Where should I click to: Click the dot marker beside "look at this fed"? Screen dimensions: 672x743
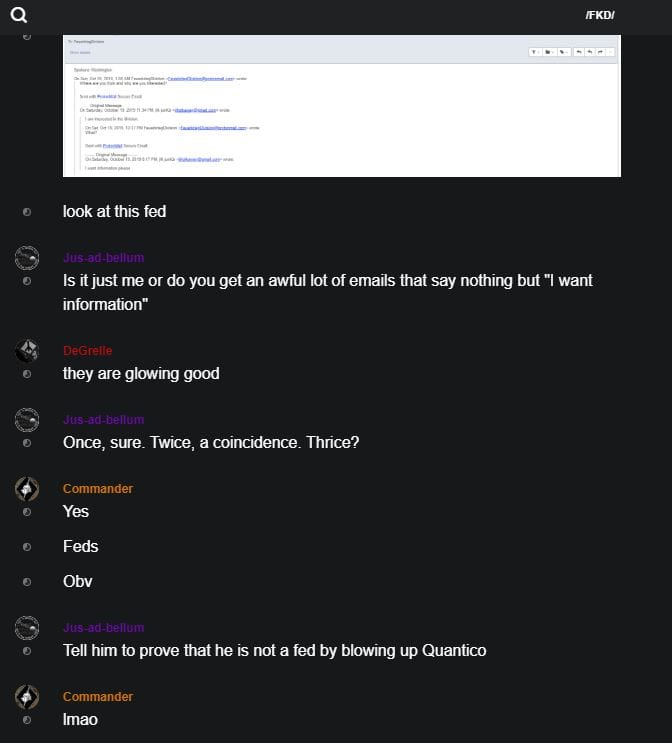27,212
